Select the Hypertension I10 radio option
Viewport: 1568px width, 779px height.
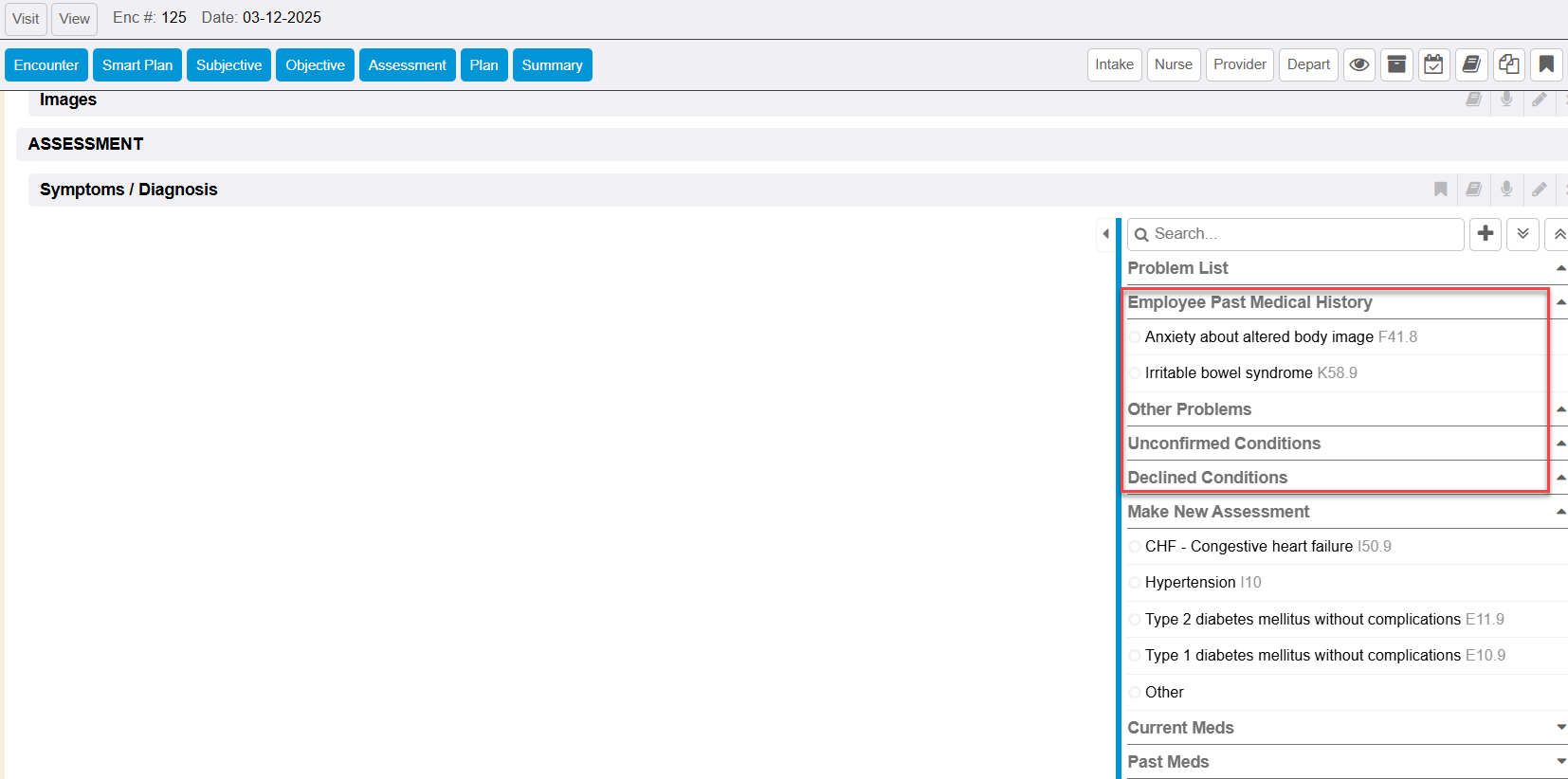1135,583
